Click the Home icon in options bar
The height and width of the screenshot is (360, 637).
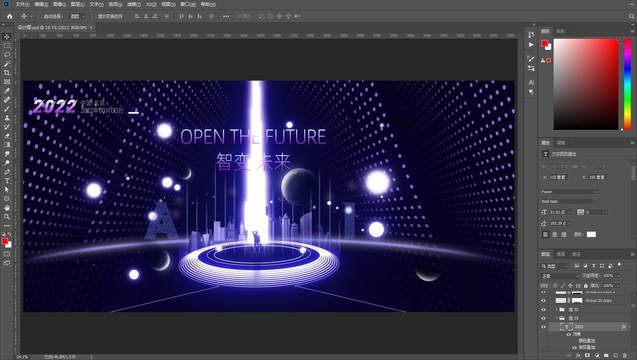[x=10, y=16]
